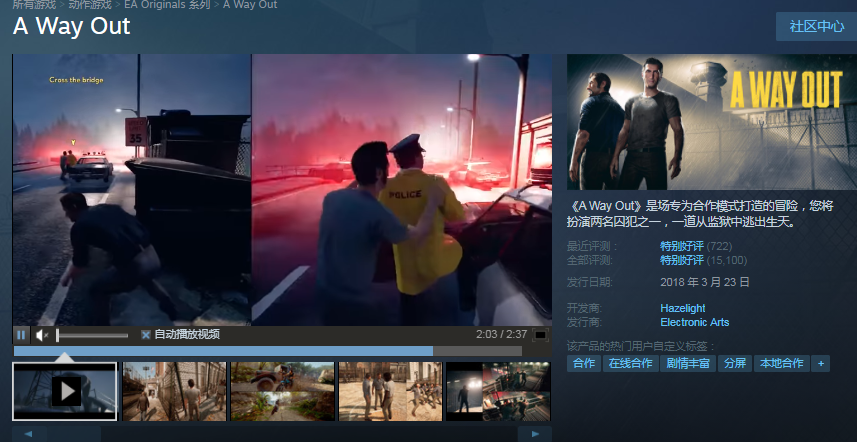Image resolution: width=857 pixels, height=442 pixels.
Task: Adjust the video volume slider
Action: coord(92,335)
